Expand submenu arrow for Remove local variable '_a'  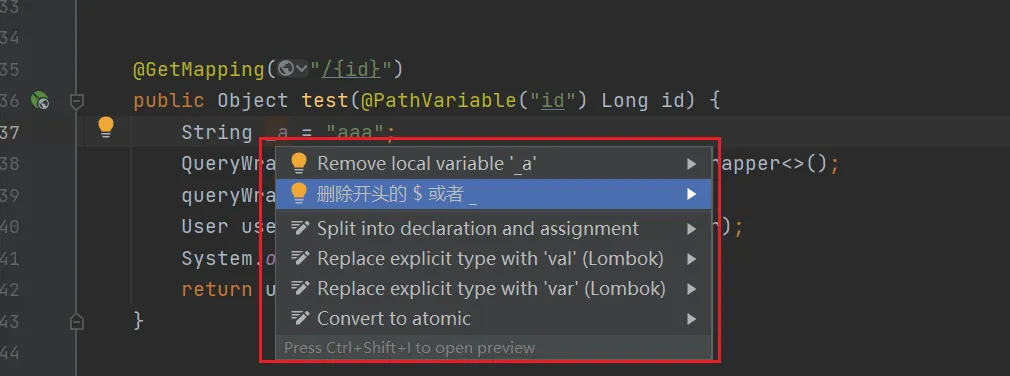point(691,164)
